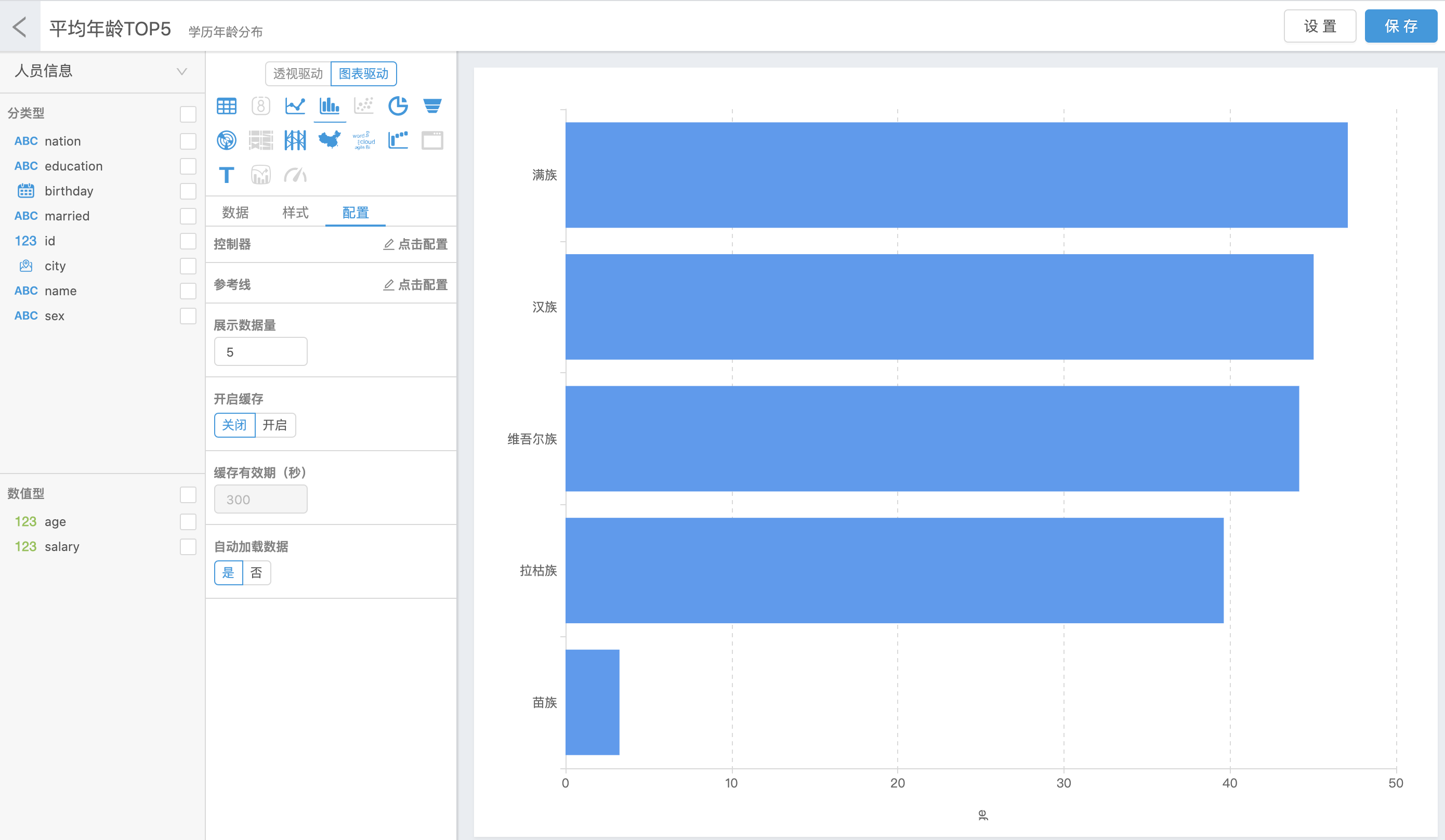Click the text component T icon

click(227, 175)
